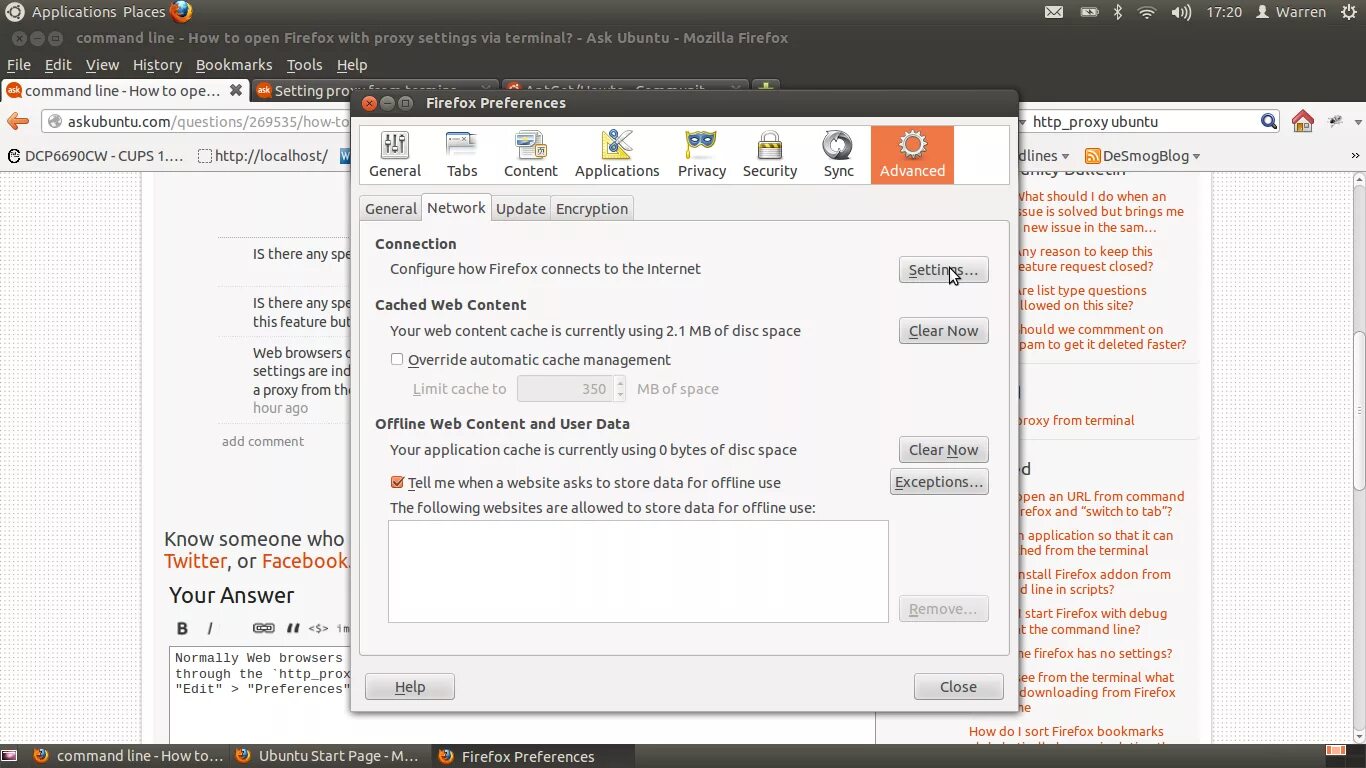Switch to the Encryption sub-tab
This screenshot has height=768, width=1366.
pos(592,208)
